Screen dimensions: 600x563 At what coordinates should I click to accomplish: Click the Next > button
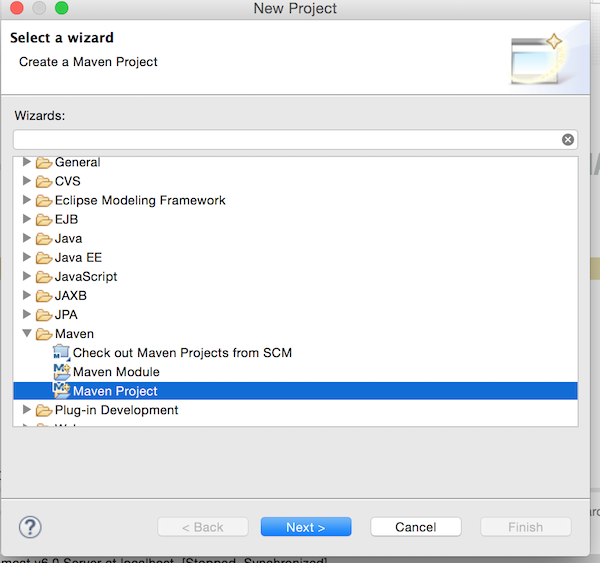point(306,527)
